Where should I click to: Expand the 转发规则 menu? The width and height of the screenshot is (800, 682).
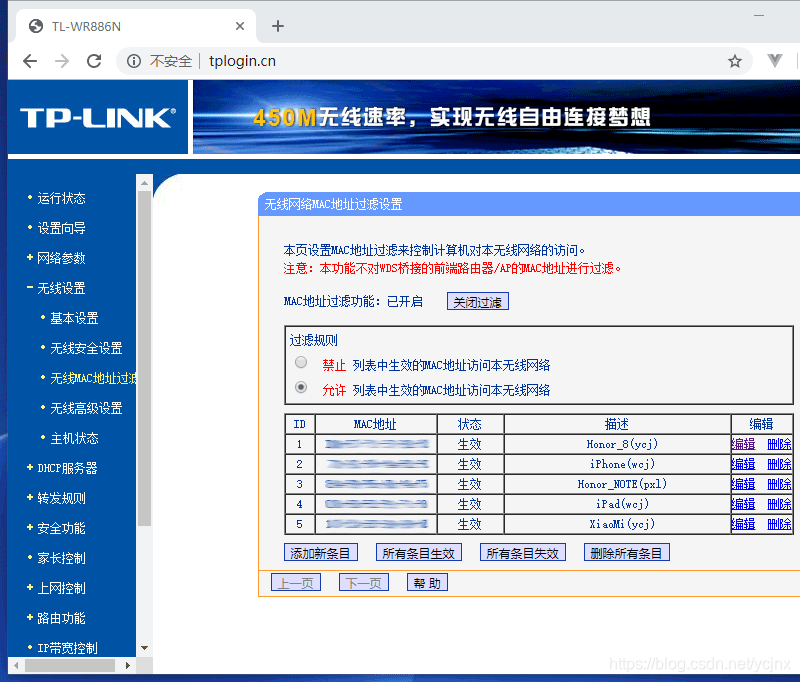(x=61, y=498)
